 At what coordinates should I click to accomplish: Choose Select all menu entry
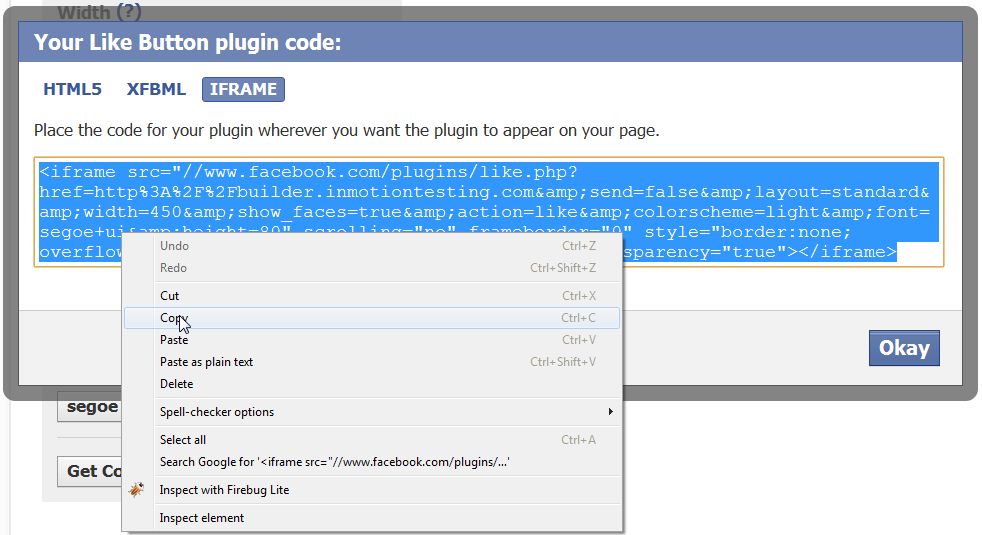pyautogui.click(x=372, y=440)
